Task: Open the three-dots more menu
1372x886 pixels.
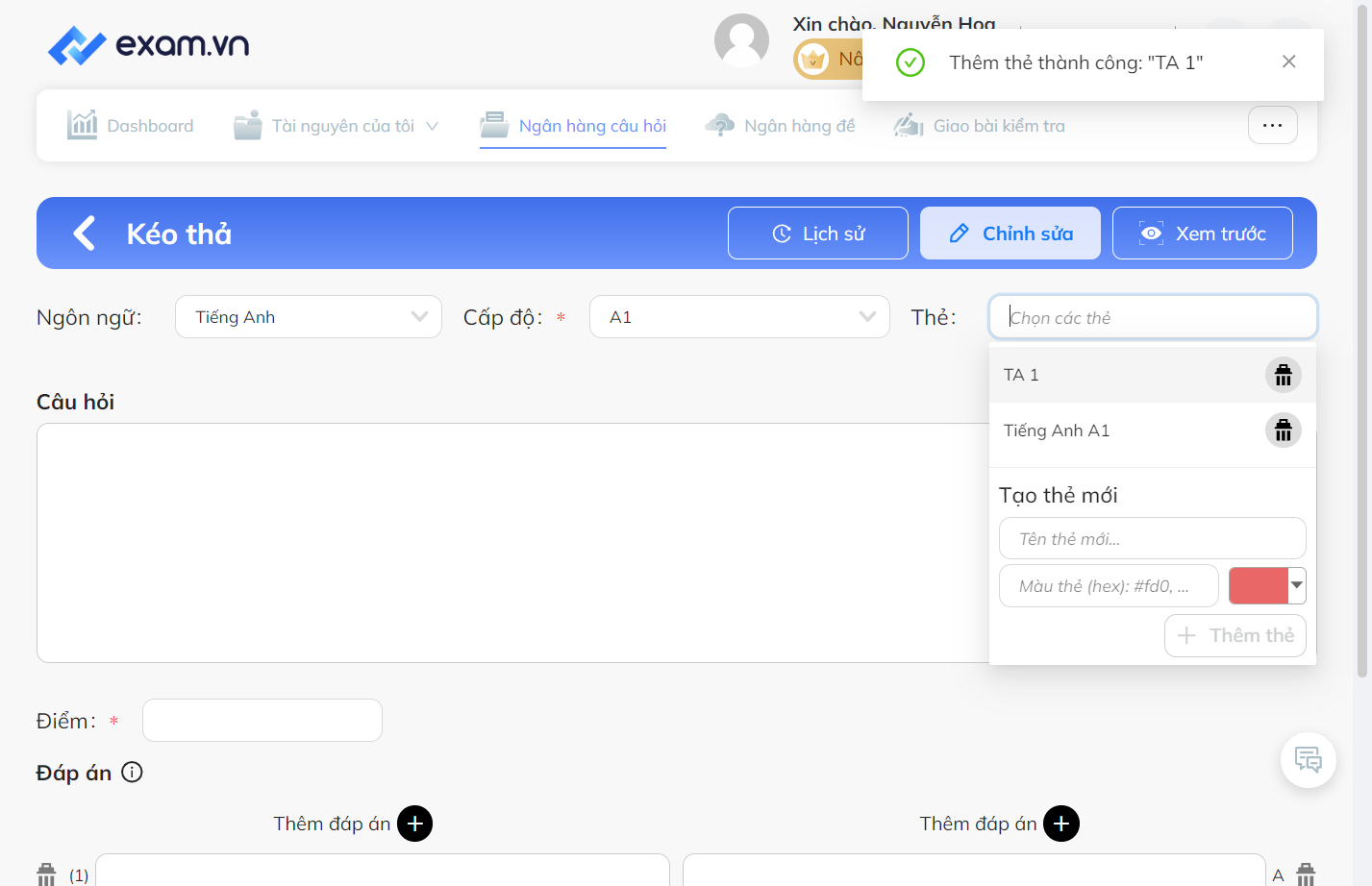Action: click(1272, 125)
